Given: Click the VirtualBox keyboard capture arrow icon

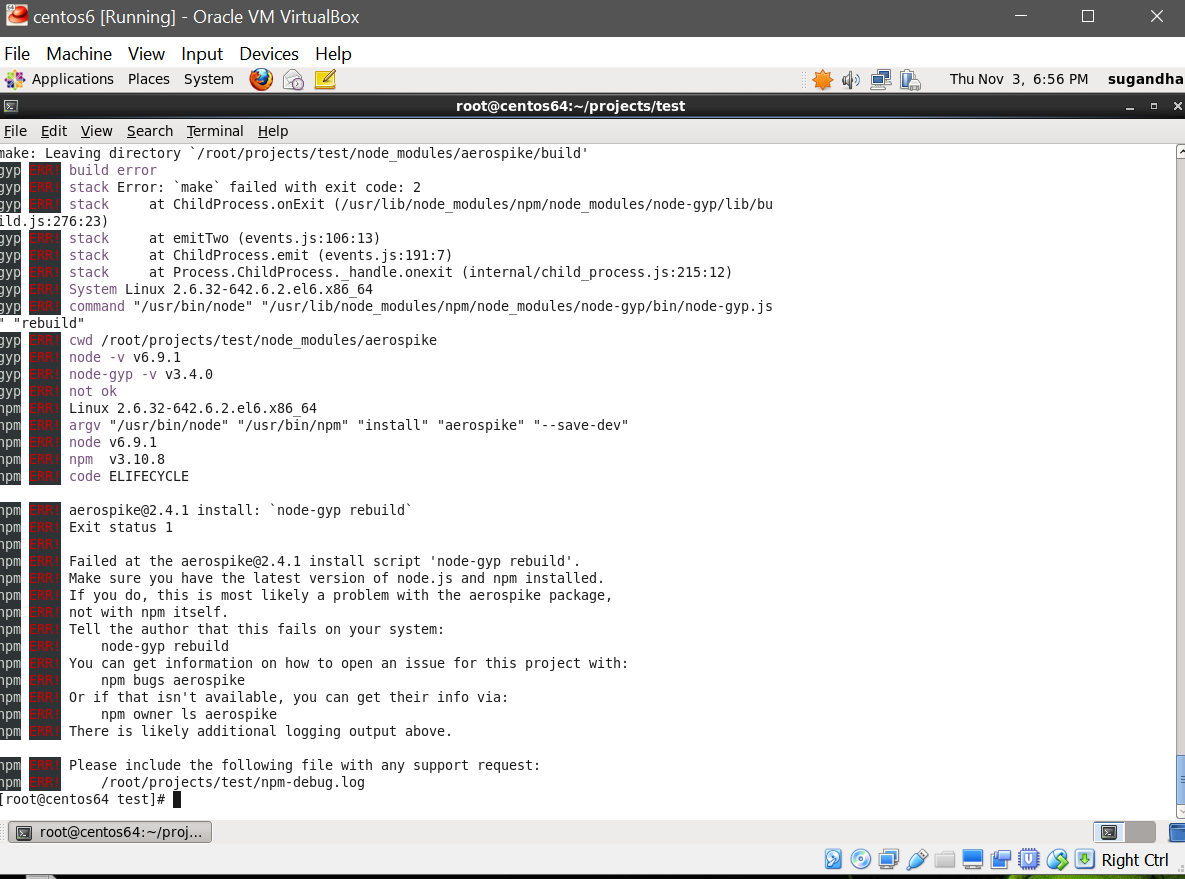Looking at the screenshot, I should point(1084,859).
